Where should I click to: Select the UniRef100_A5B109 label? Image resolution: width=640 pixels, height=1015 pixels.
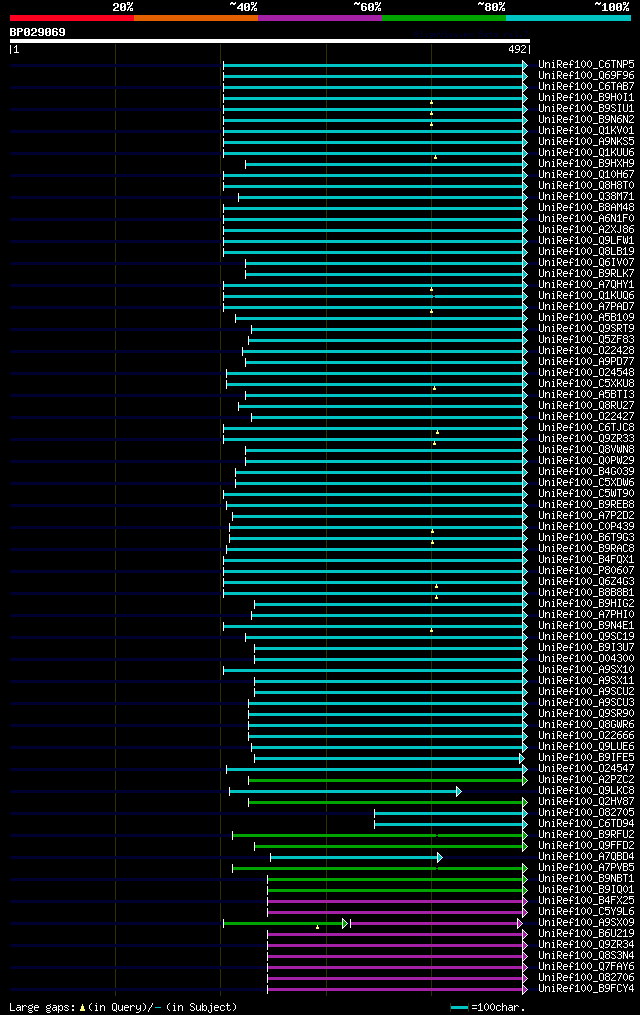click(x=586, y=318)
